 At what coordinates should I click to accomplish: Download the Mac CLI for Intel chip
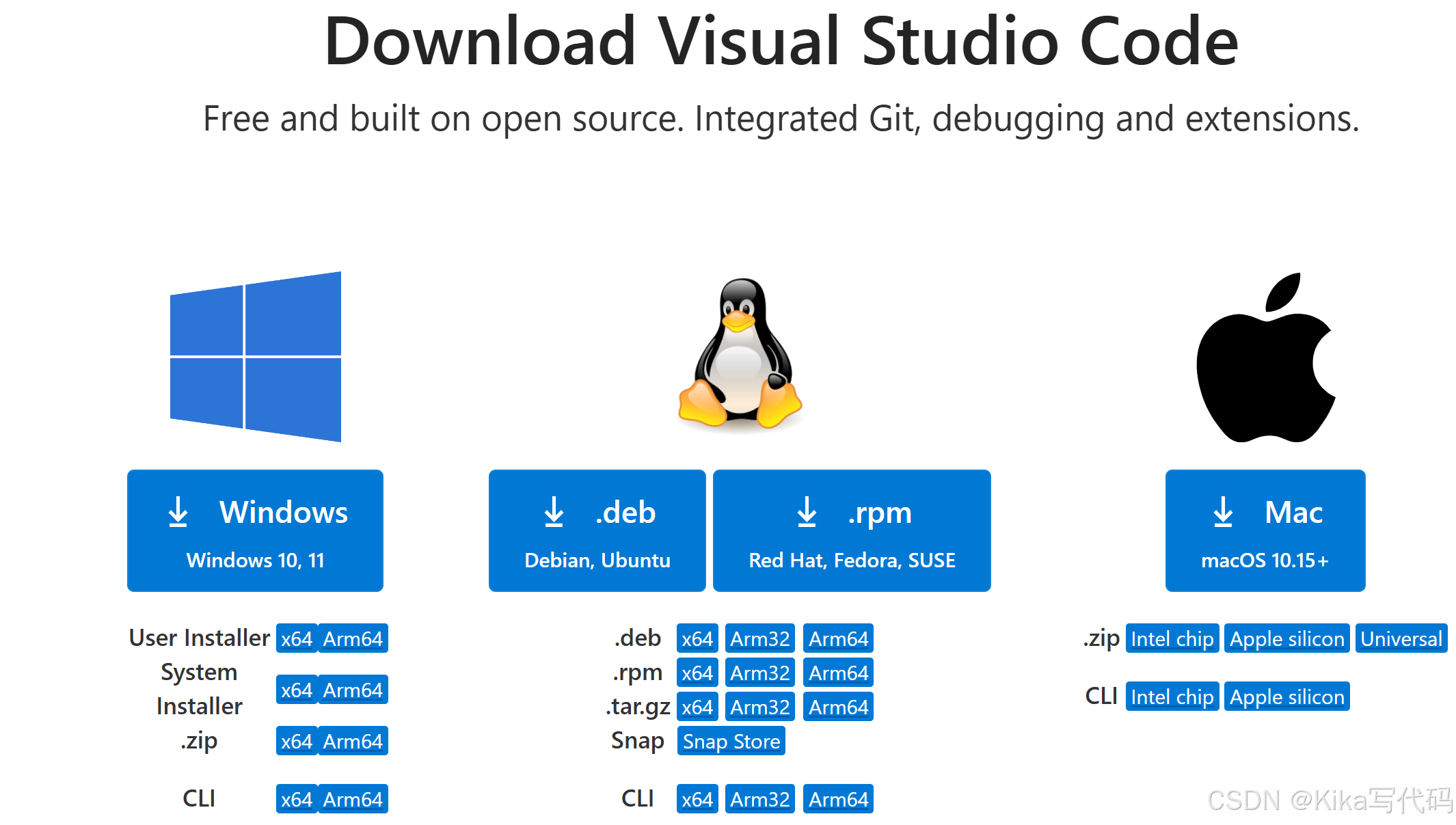tap(1172, 696)
